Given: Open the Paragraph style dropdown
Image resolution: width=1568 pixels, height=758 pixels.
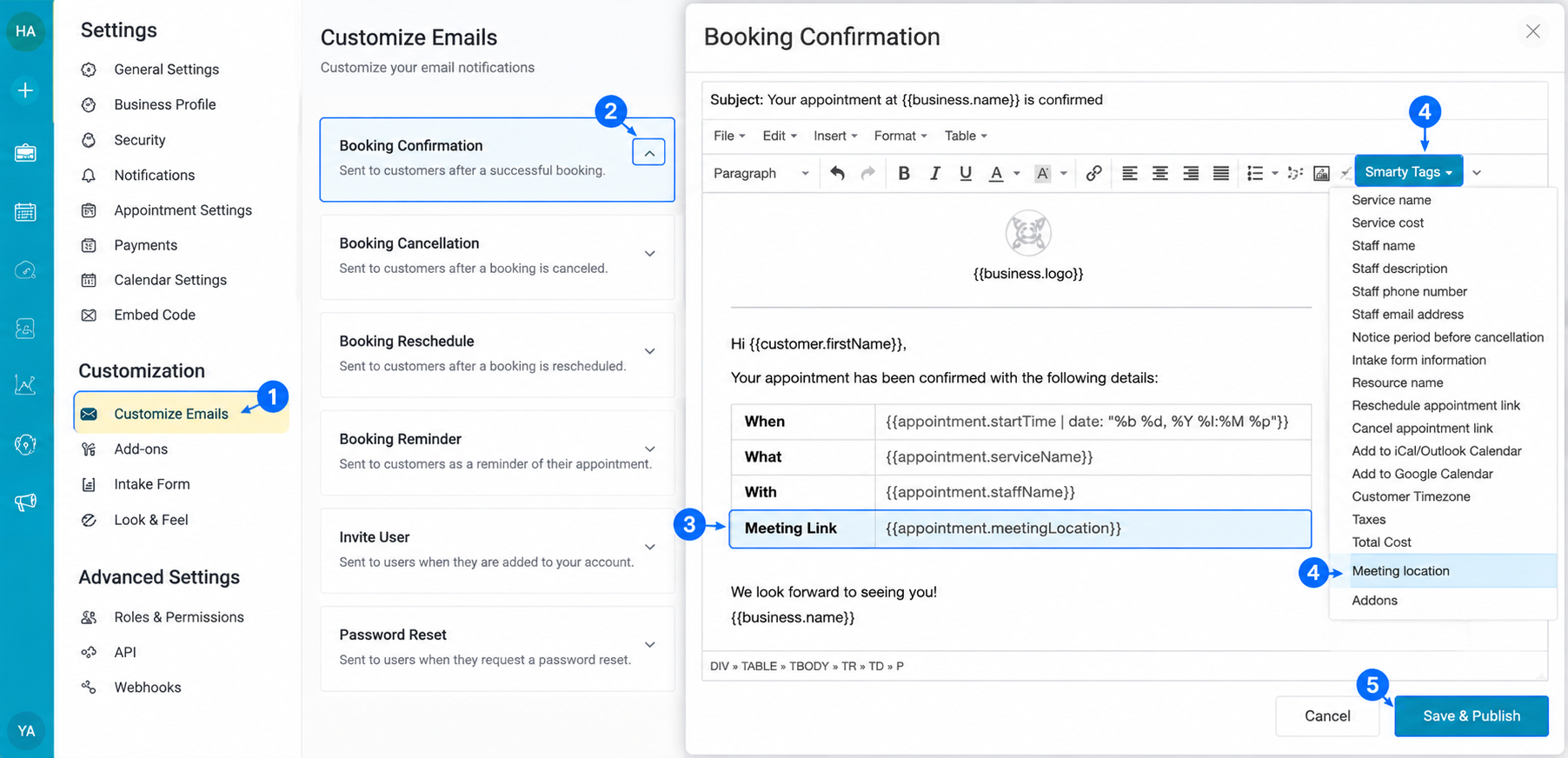Looking at the screenshot, I should click(761, 173).
